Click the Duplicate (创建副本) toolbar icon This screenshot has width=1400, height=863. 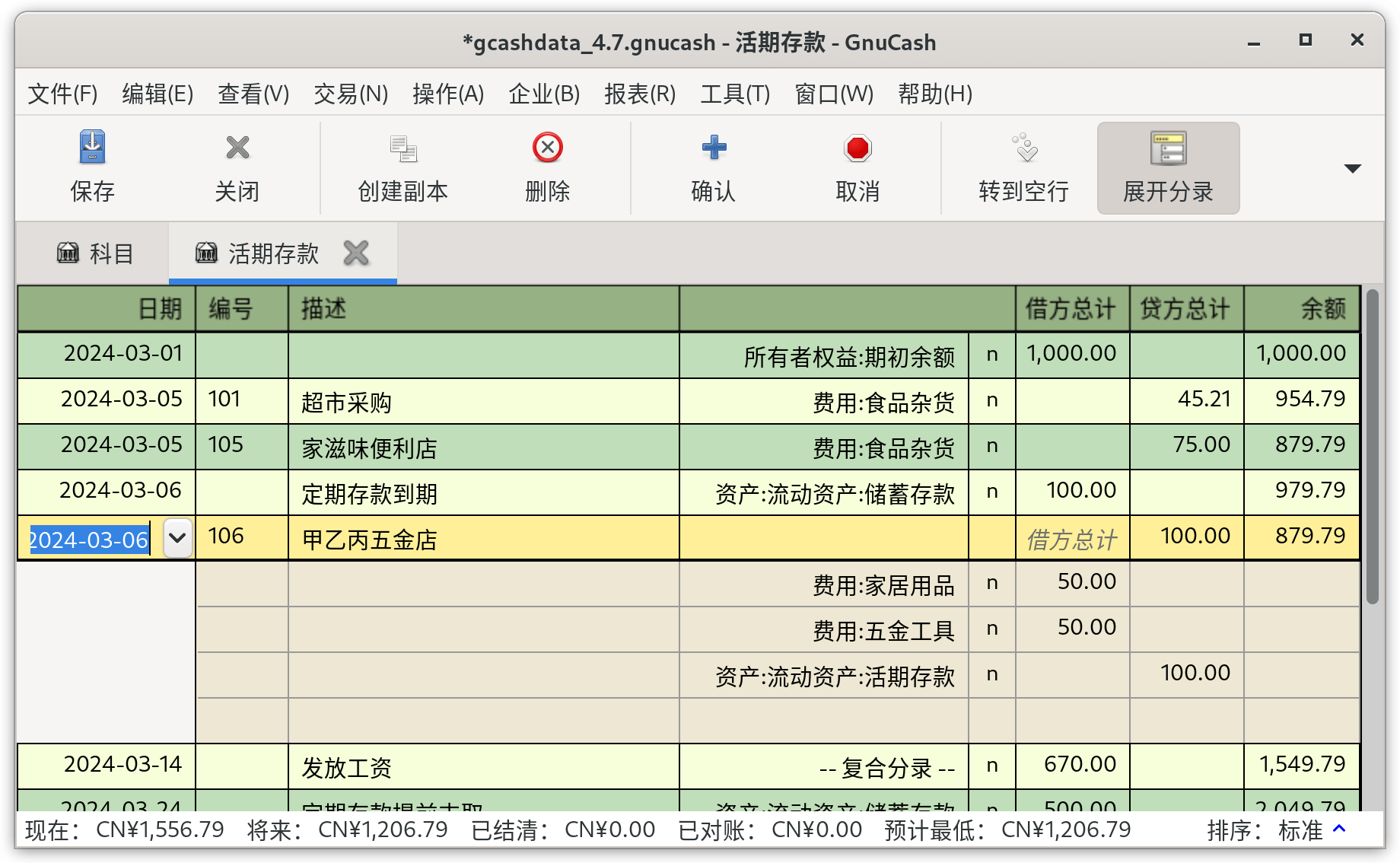(403, 148)
